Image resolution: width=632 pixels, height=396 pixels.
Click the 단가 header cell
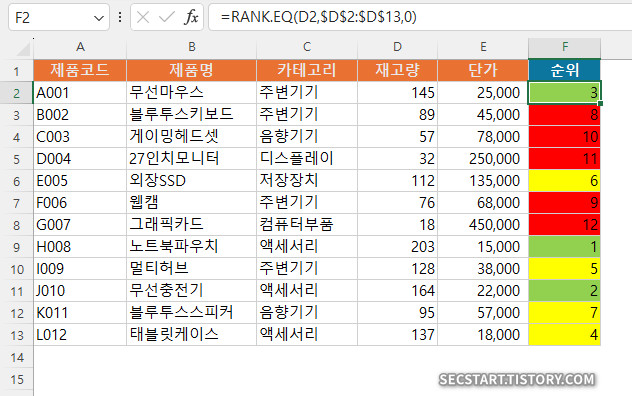(x=483, y=71)
